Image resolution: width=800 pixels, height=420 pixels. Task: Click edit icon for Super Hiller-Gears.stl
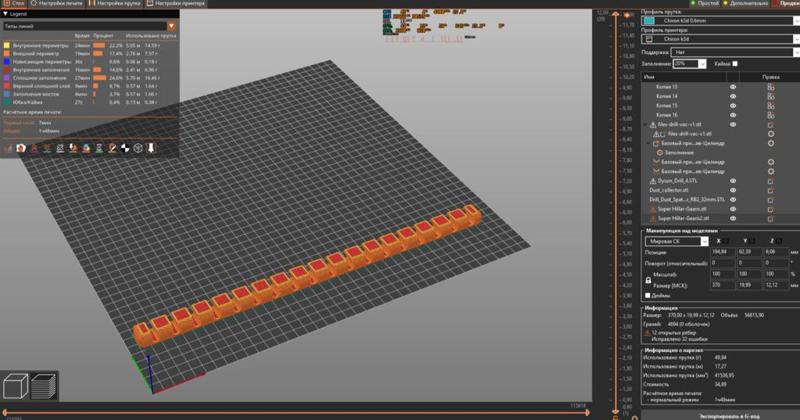pos(770,209)
